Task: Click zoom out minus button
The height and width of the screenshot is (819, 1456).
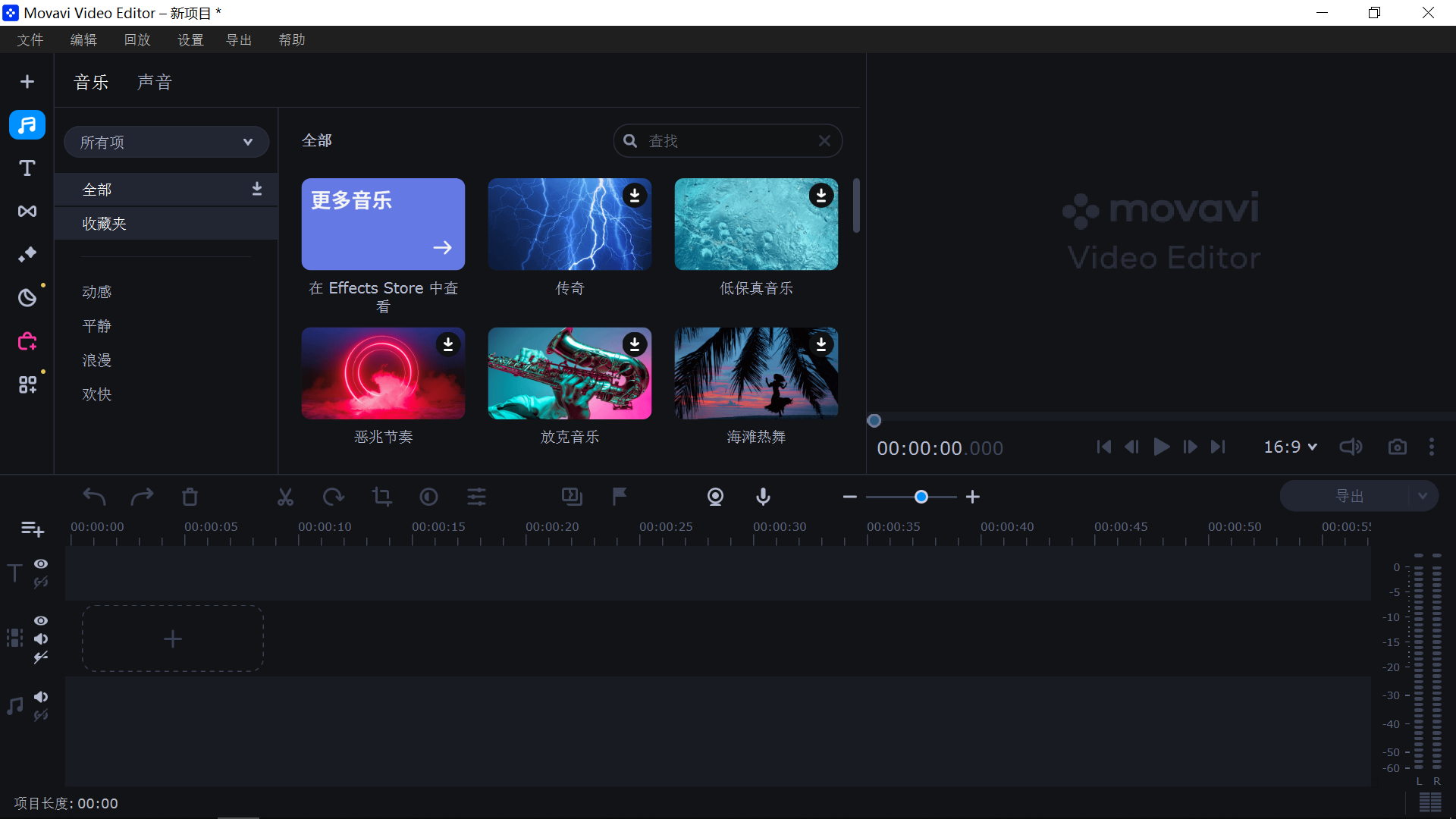Action: click(849, 497)
